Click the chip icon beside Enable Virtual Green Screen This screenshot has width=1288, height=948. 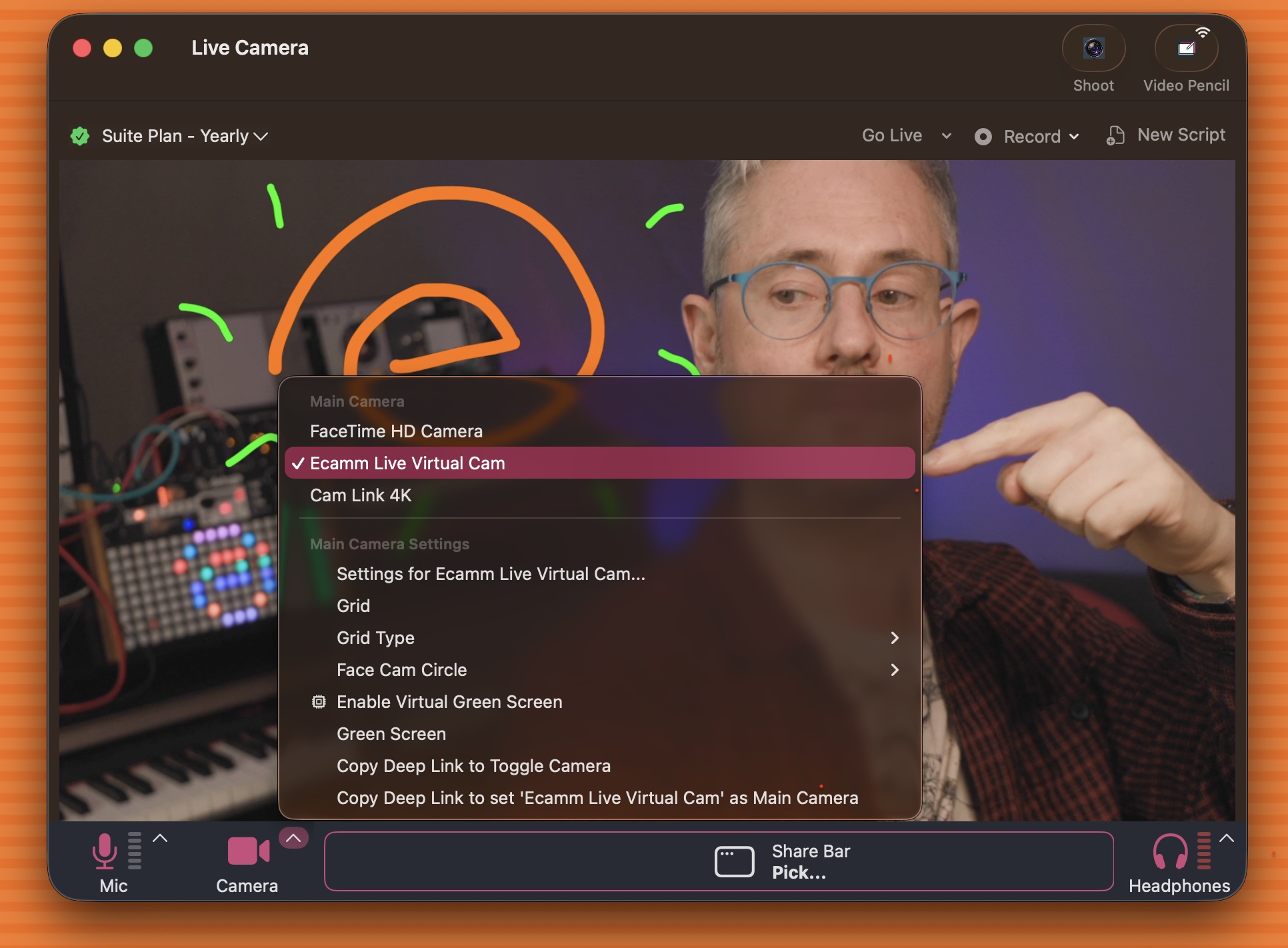pos(319,702)
